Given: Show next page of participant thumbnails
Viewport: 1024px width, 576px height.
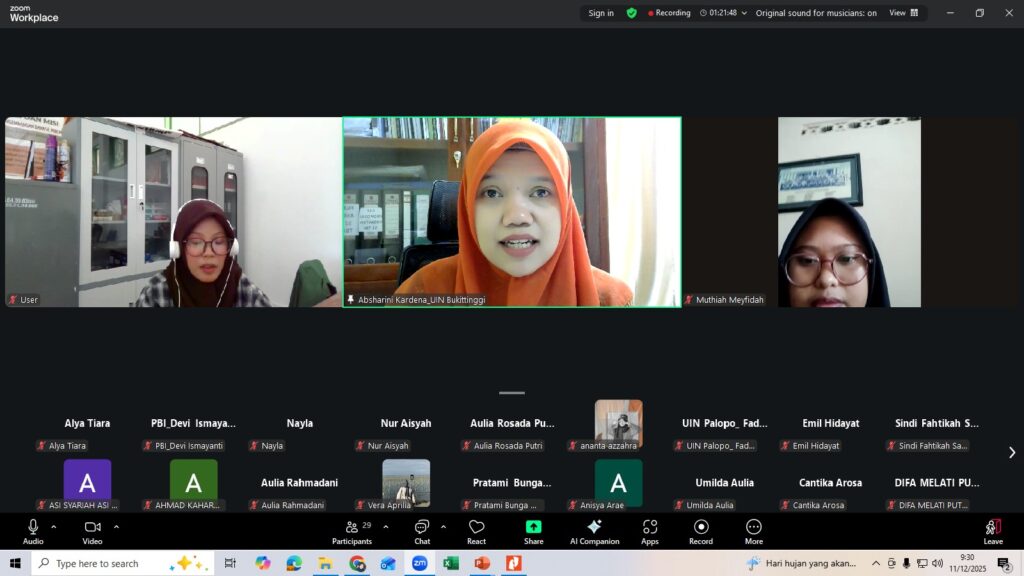Looking at the screenshot, I should [x=1011, y=452].
